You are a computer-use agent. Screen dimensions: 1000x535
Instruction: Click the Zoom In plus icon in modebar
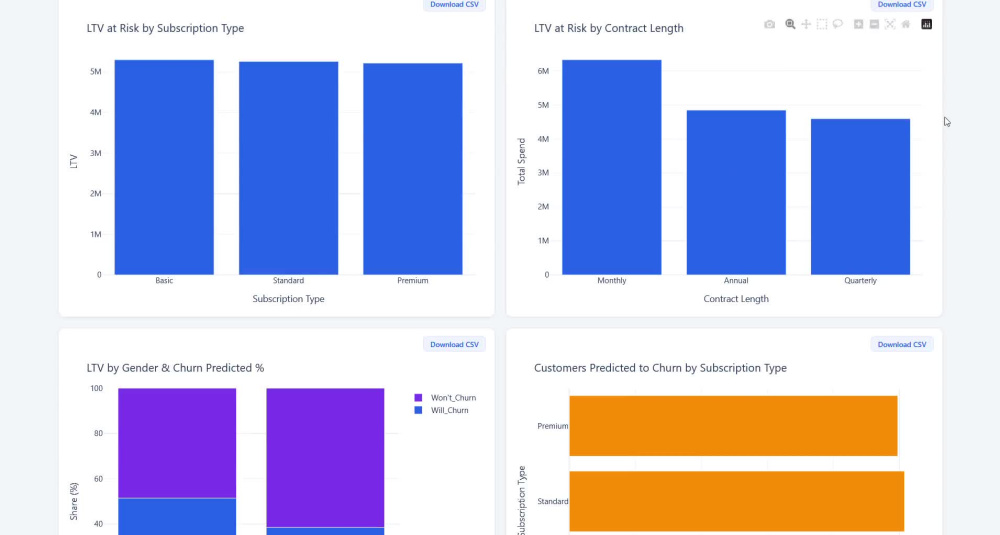coord(858,24)
